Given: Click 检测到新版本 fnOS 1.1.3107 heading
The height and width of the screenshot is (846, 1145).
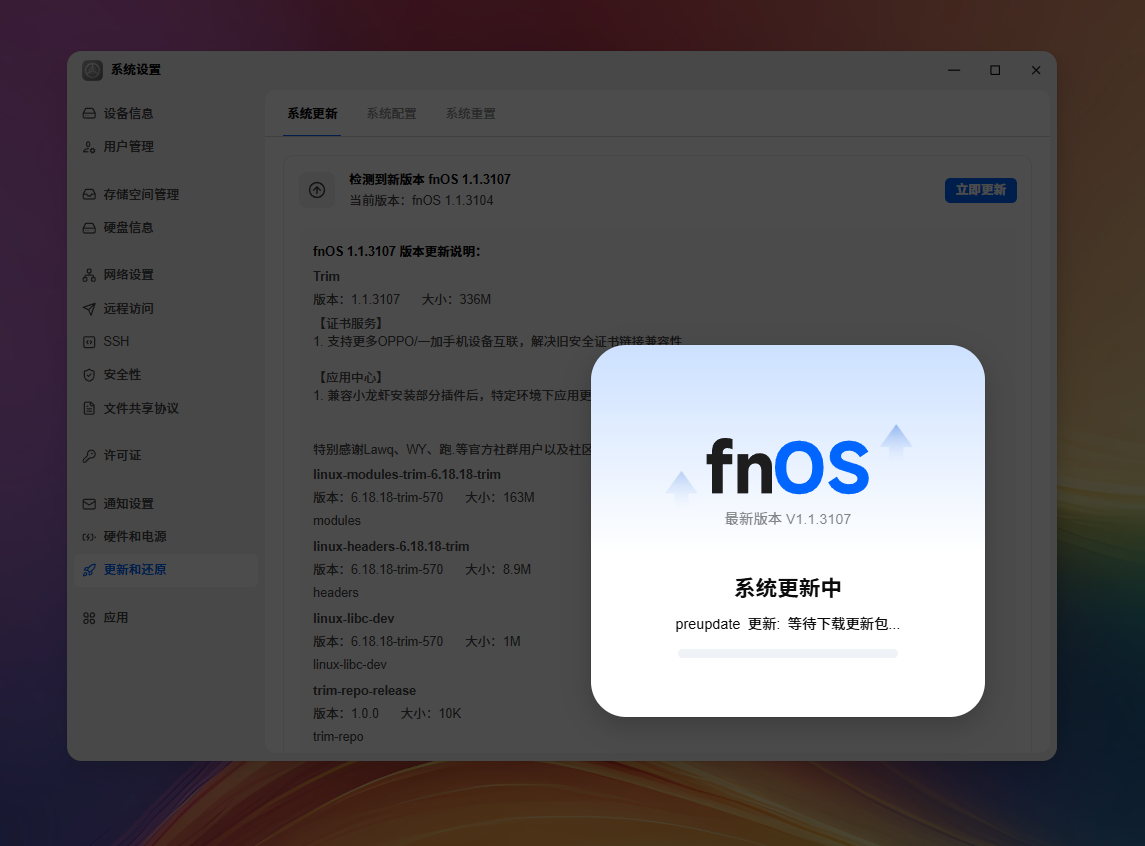Looking at the screenshot, I should click(x=429, y=179).
